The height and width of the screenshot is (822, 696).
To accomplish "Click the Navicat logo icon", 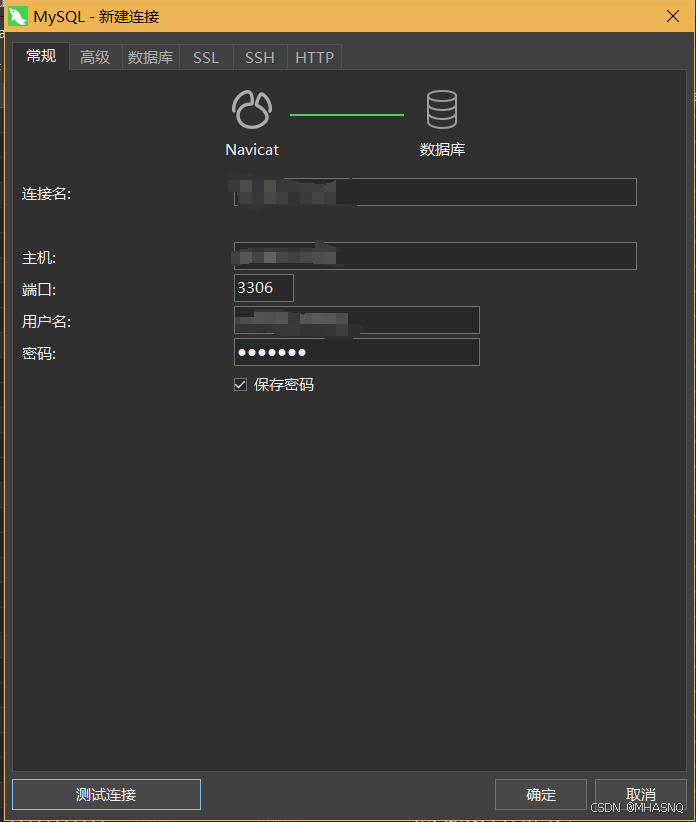I will [252, 110].
